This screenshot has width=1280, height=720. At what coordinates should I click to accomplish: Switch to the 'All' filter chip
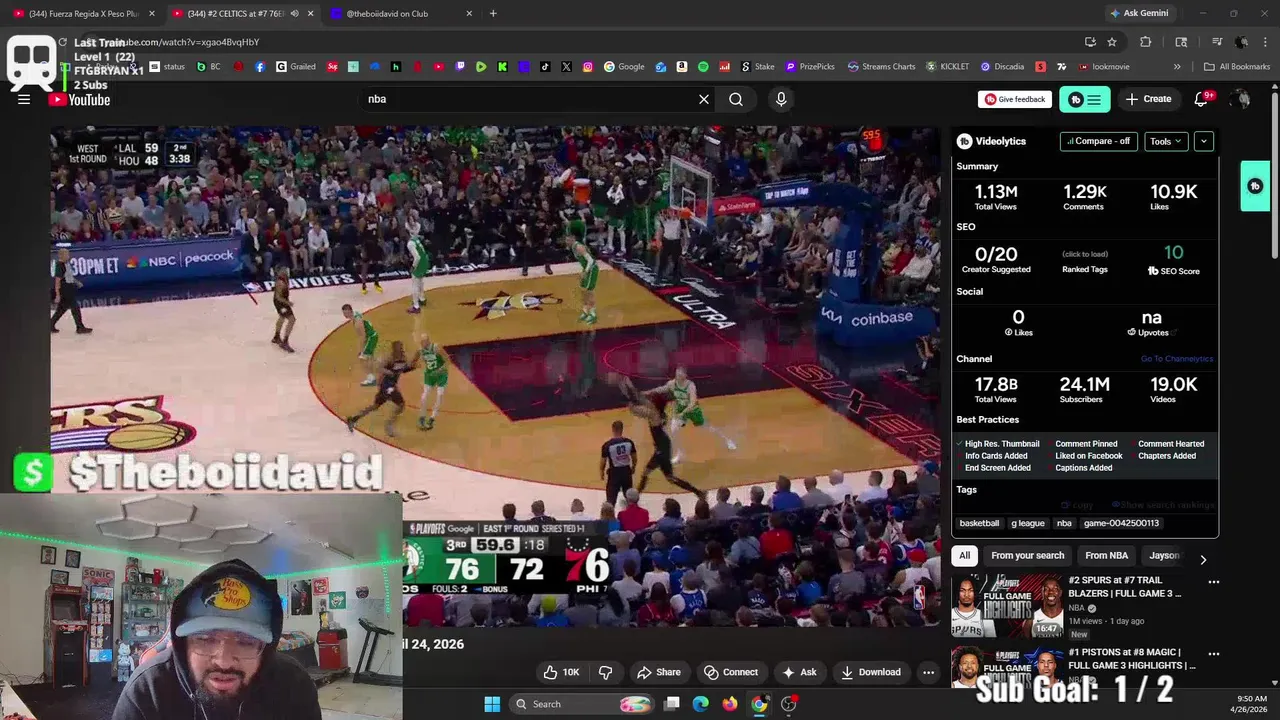coord(964,555)
